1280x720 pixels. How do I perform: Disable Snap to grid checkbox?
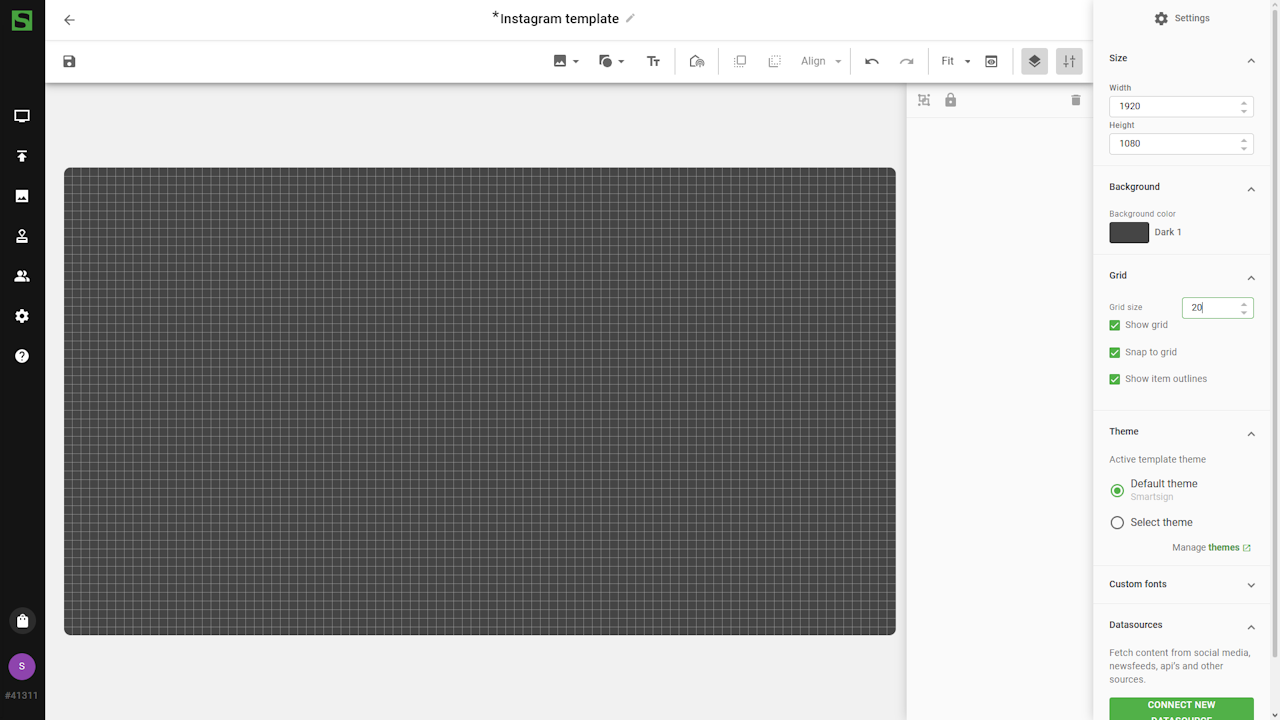point(1115,352)
